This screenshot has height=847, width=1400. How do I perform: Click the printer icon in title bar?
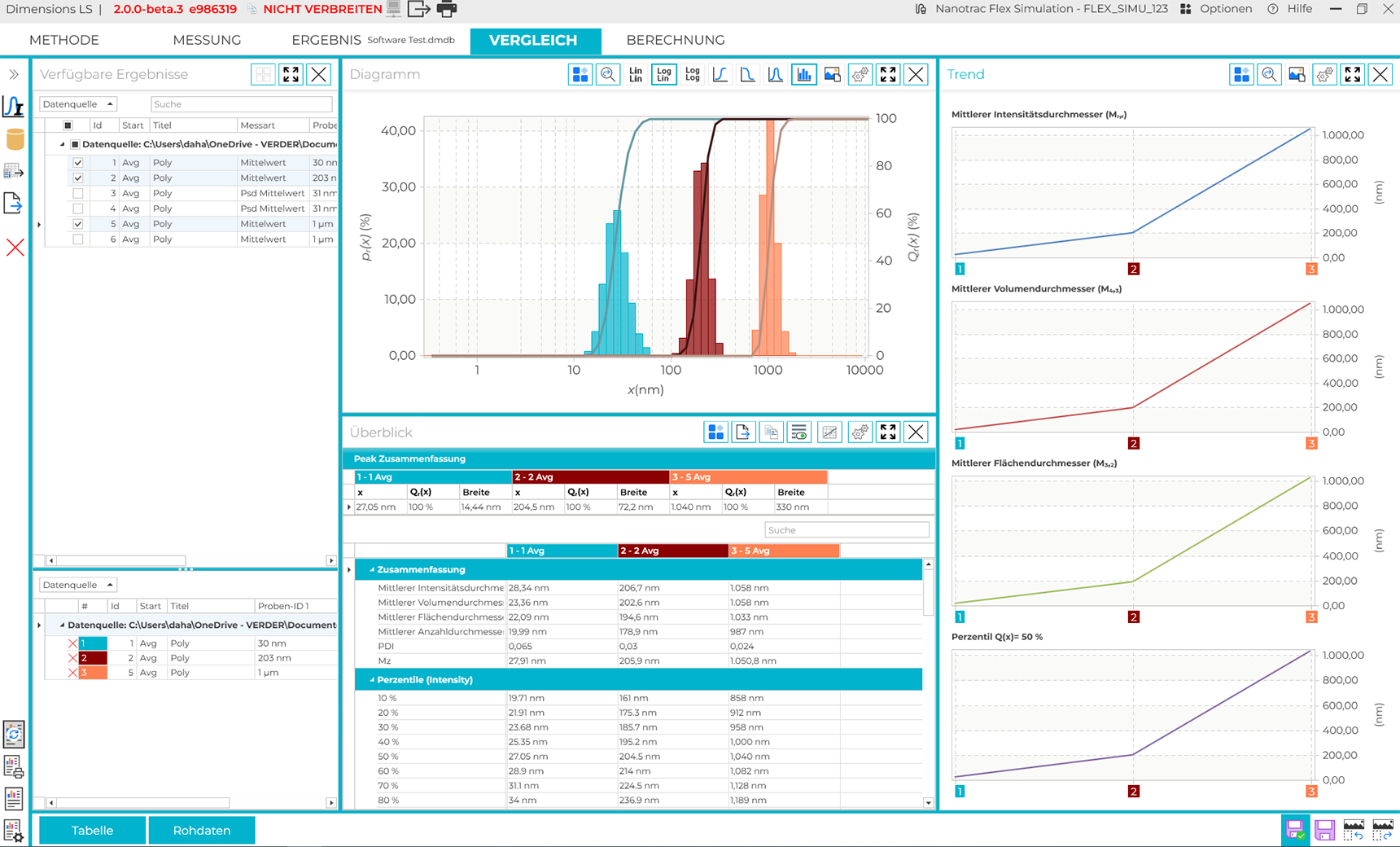pos(447,10)
